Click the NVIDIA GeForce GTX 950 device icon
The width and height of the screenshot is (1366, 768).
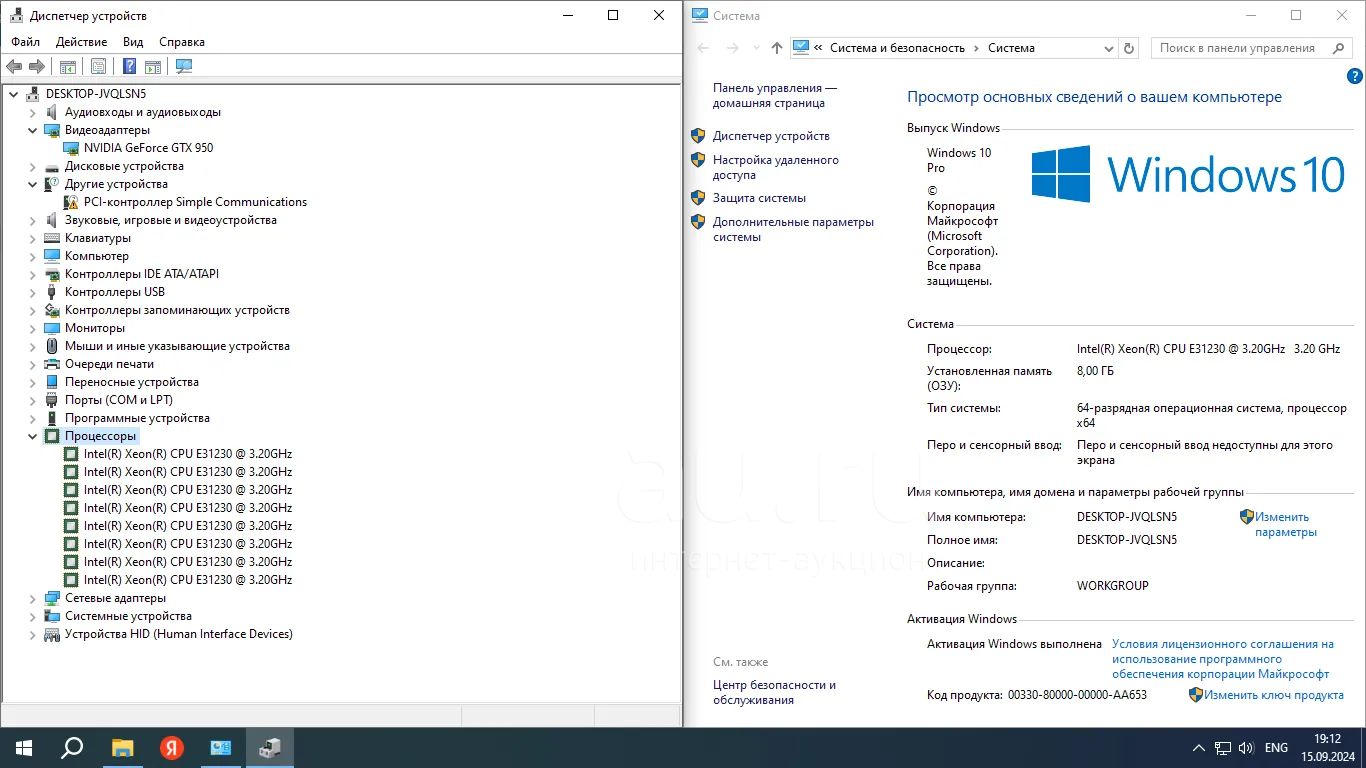tap(72, 148)
